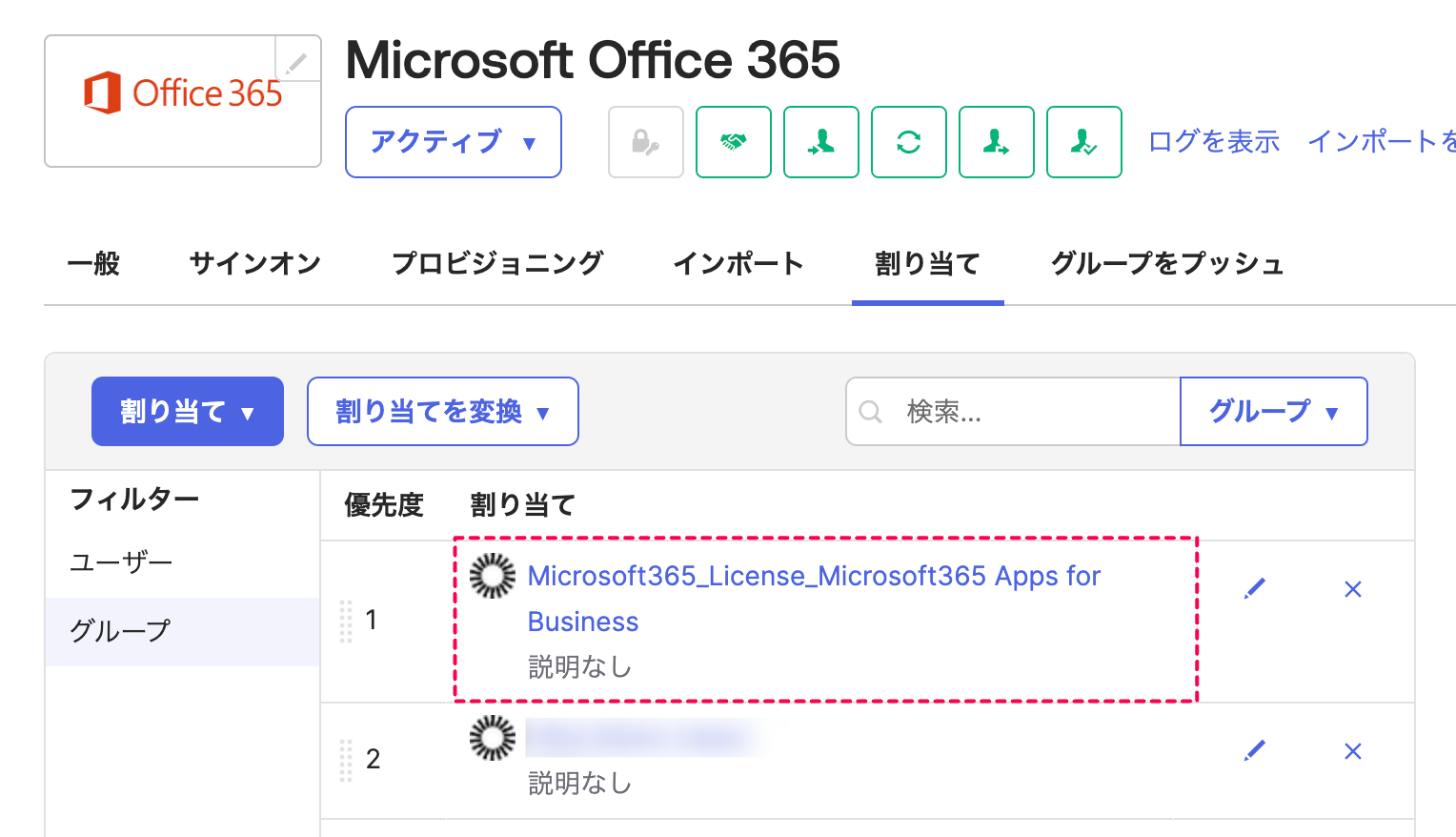
Task: Delete the priority 2 group assignment
Action: pyautogui.click(x=1352, y=751)
